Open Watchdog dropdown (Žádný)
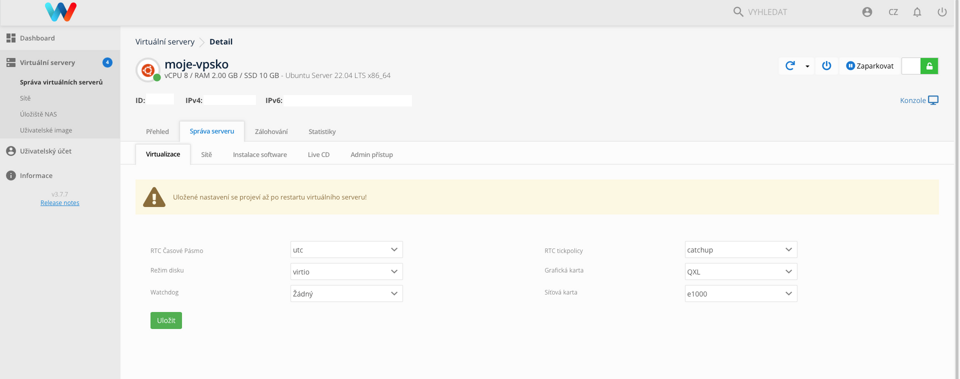This screenshot has width=960, height=379. point(347,293)
